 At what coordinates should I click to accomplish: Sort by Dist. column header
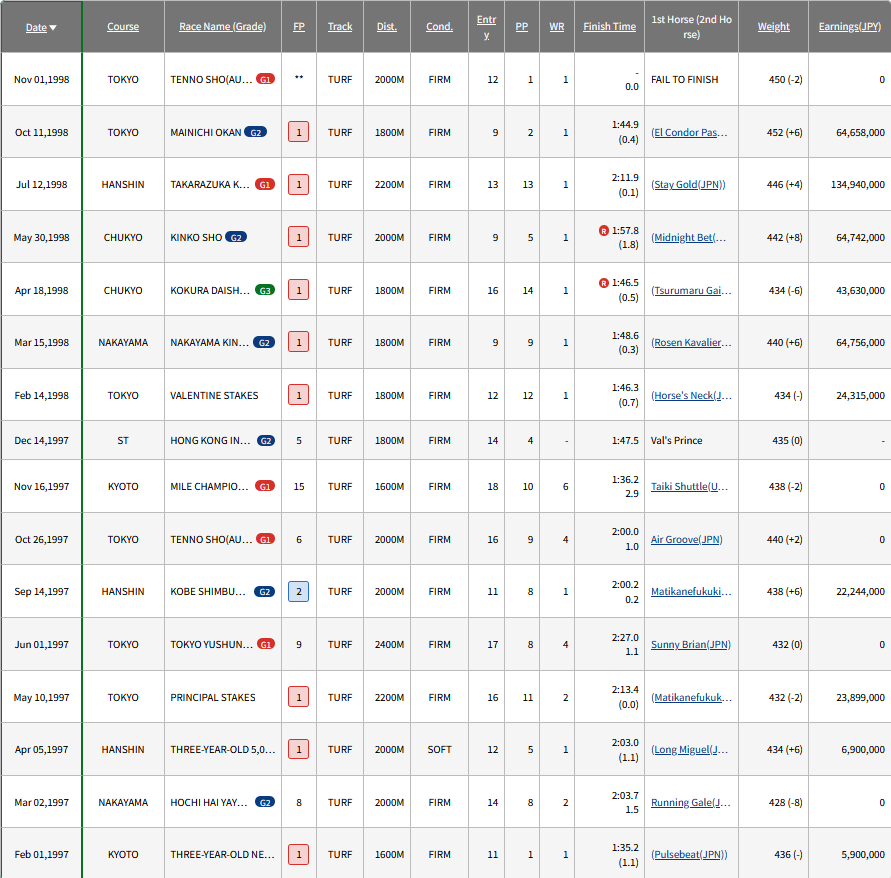tap(386, 27)
